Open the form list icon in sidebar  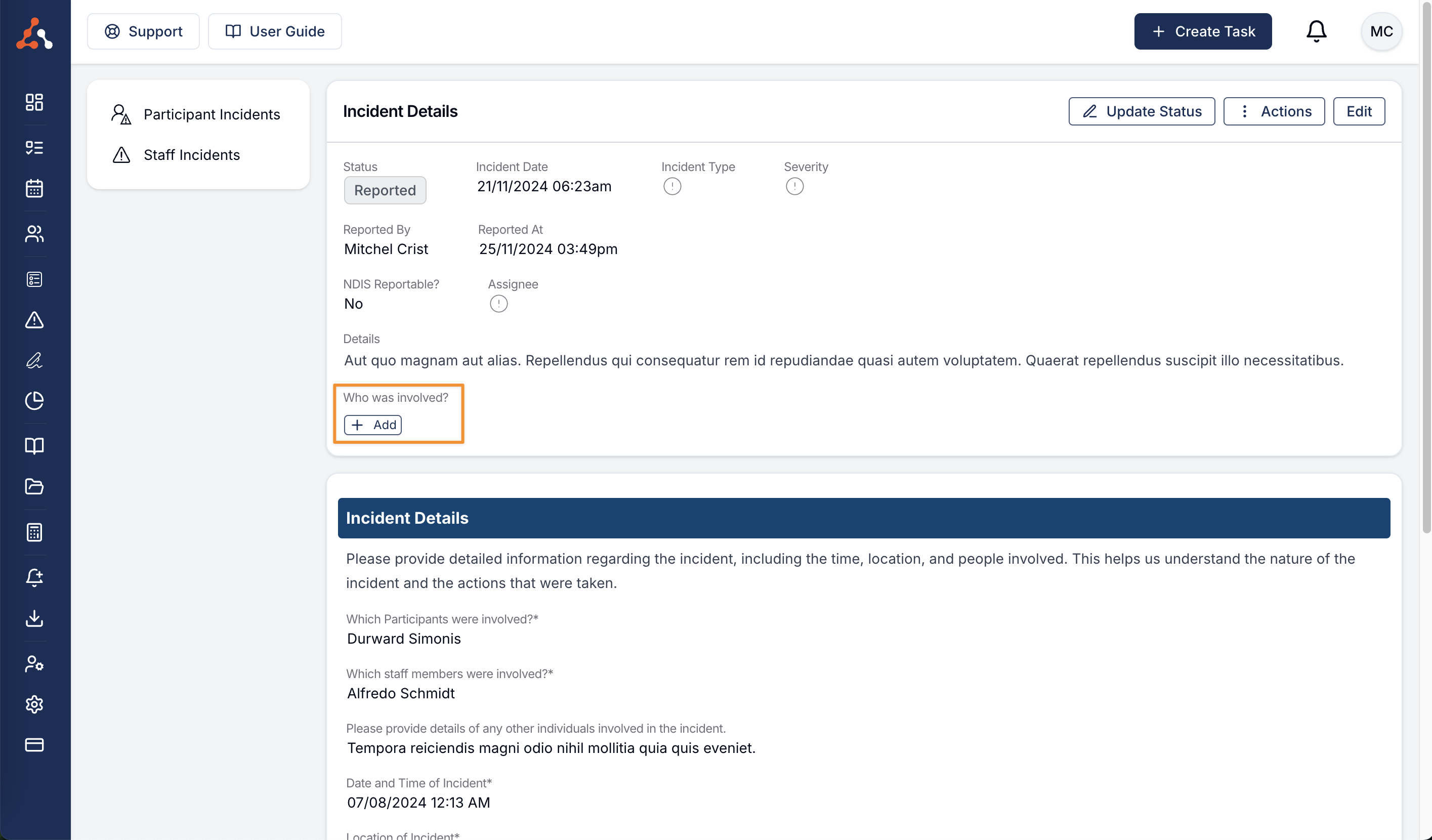pos(34,279)
